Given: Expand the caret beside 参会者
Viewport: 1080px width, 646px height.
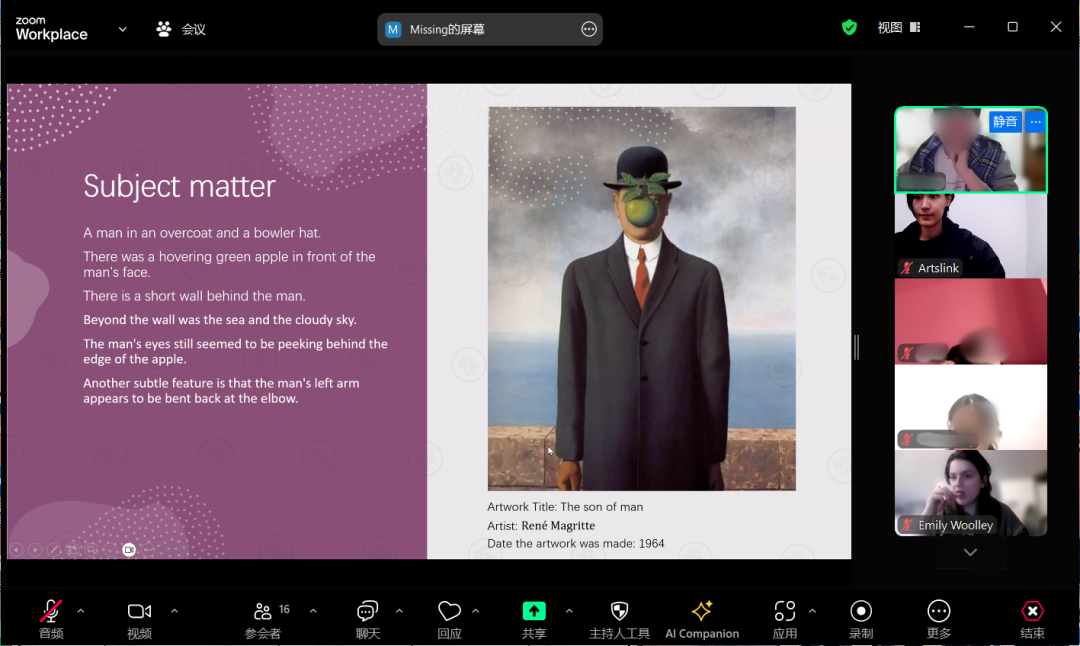Looking at the screenshot, I should 313,611.
